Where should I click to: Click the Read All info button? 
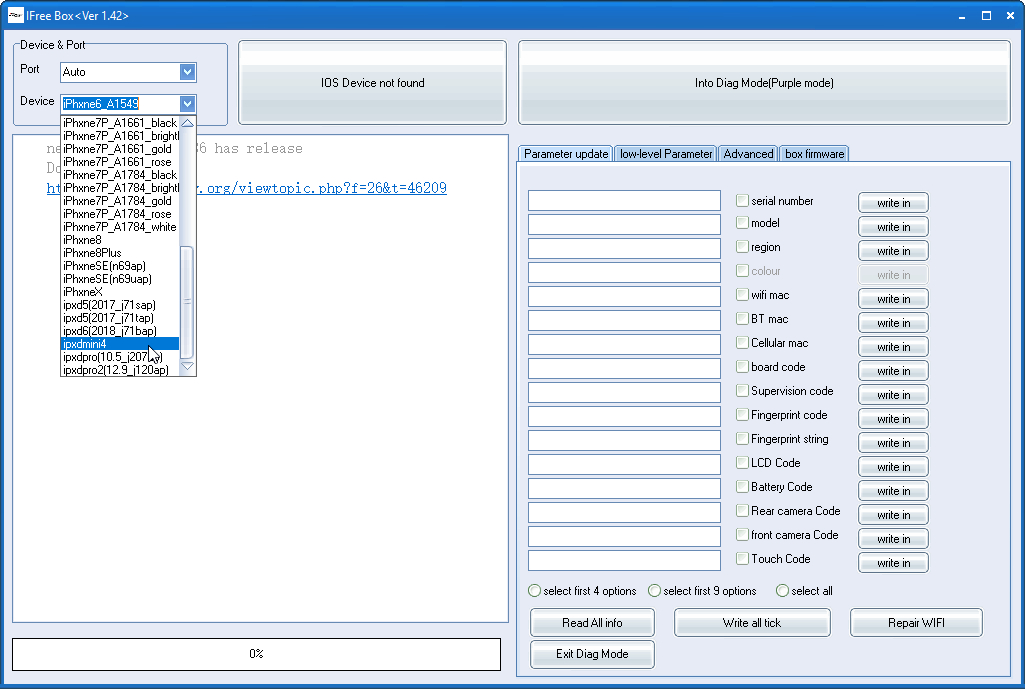[x=592, y=623]
